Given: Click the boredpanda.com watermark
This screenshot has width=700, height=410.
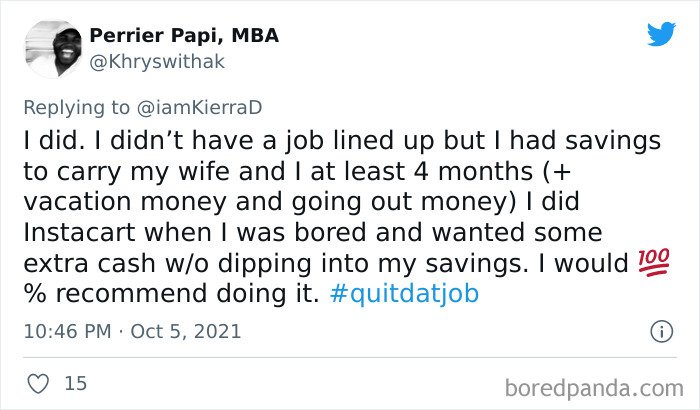Looking at the screenshot, I should pos(594,388).
